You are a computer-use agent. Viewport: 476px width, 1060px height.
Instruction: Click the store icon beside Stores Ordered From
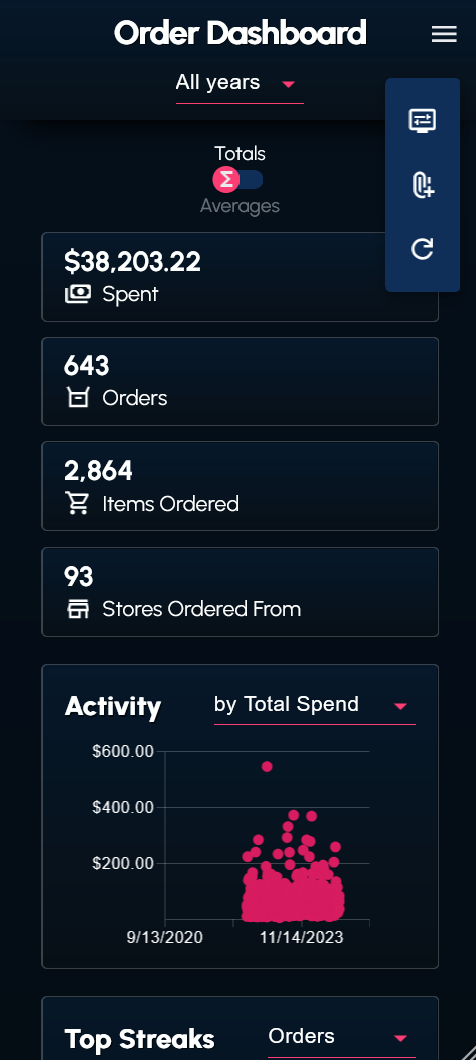tap(78, 609)
